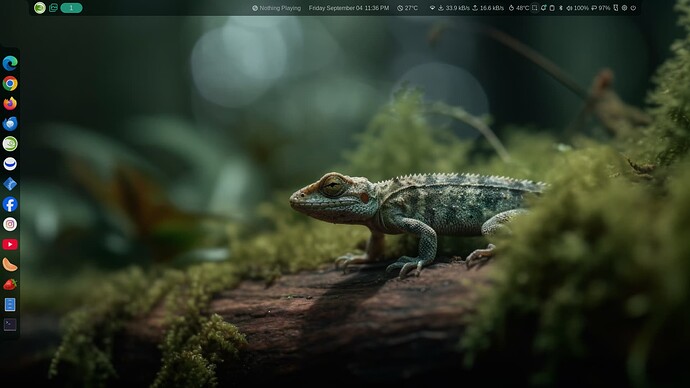Open Google Chrome from the dock

pos(10,84)
